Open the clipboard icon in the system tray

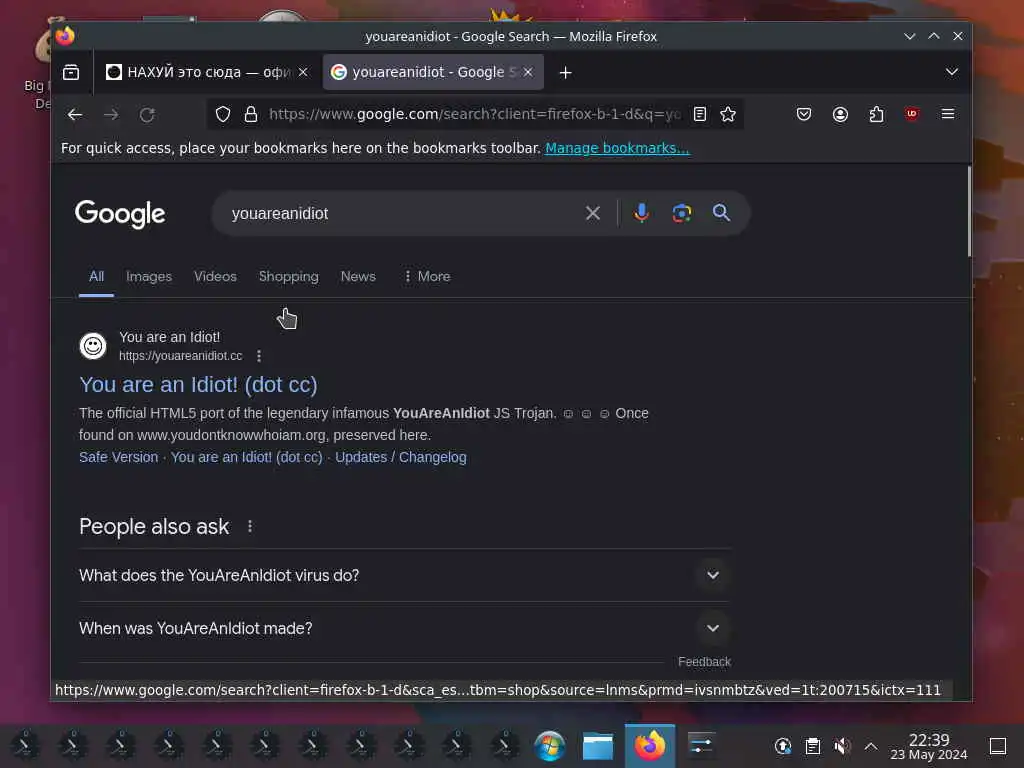(812, 746)
